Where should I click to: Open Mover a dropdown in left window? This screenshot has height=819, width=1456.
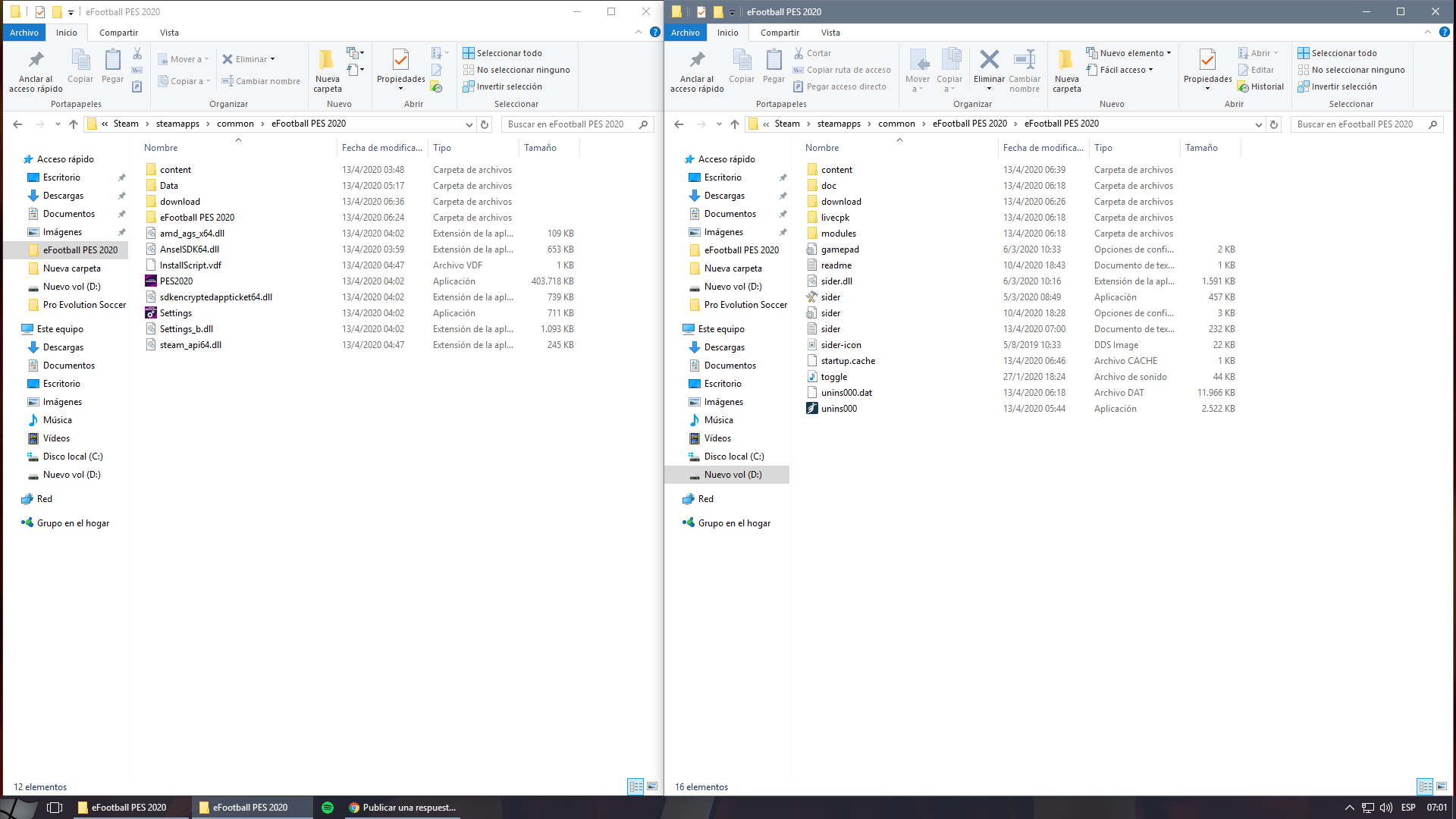pos(184,59)
